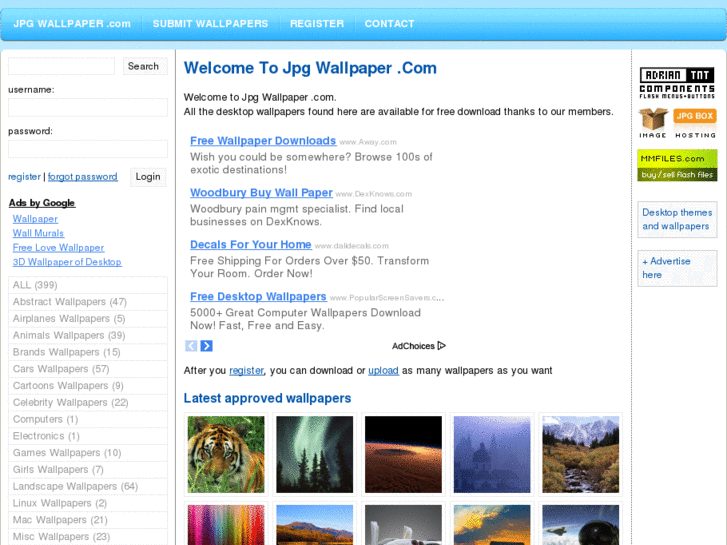
Task: Open the Wall Murals ad link
Action: click(38, 233)
